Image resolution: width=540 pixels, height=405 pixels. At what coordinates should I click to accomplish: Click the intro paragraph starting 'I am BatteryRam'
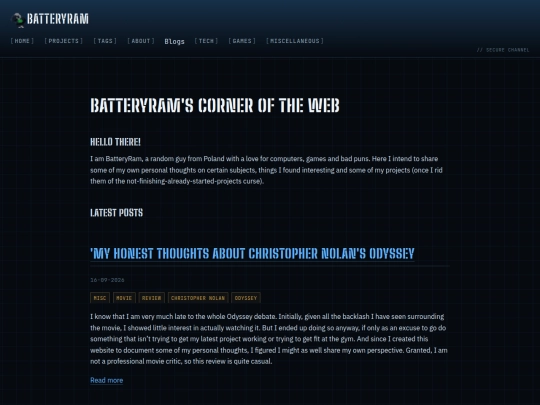coord(267,170)
